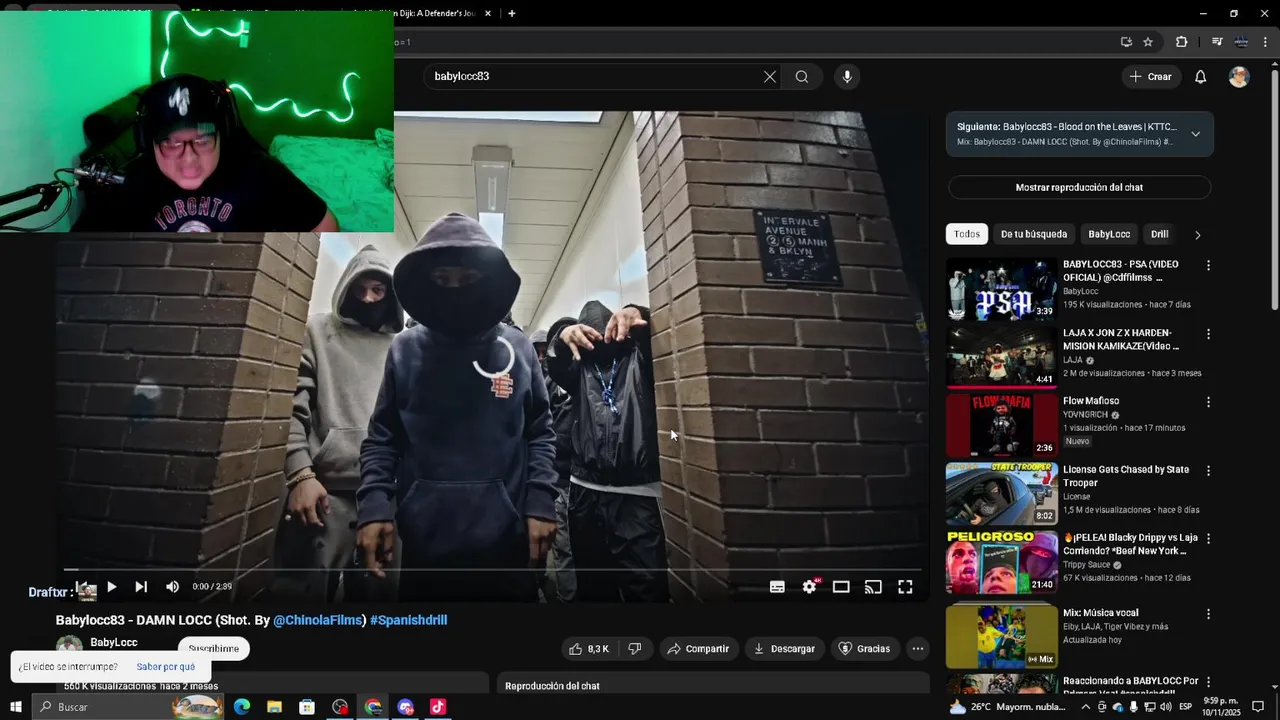Screen dimensions: 1280x720
Task: Click Windows taskbar Buscar search box
Action: point(126,707)
